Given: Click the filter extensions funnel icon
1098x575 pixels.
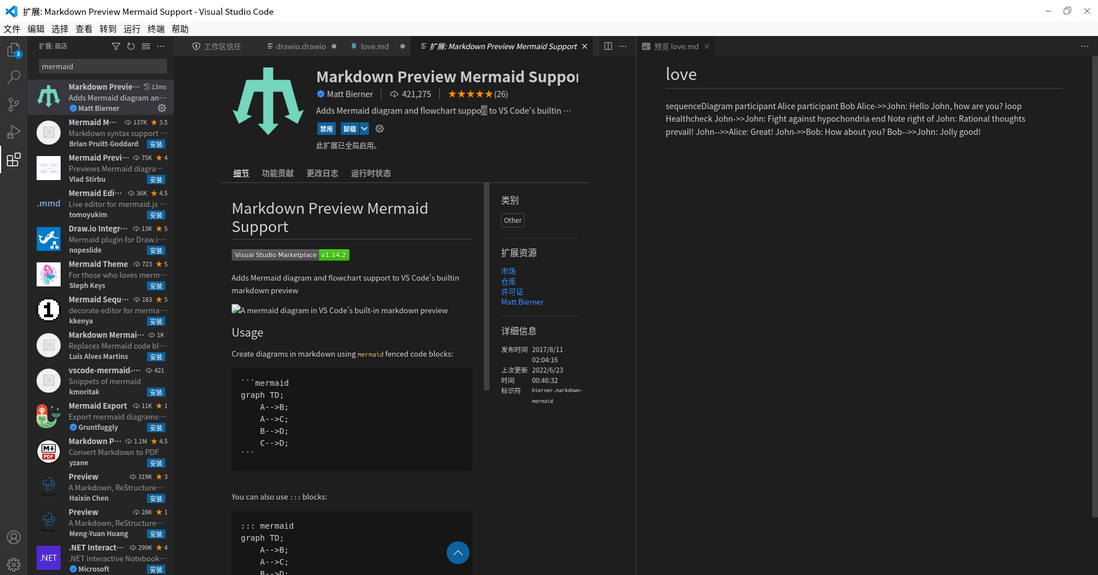Looking at the screenshot, I should 116,46.
